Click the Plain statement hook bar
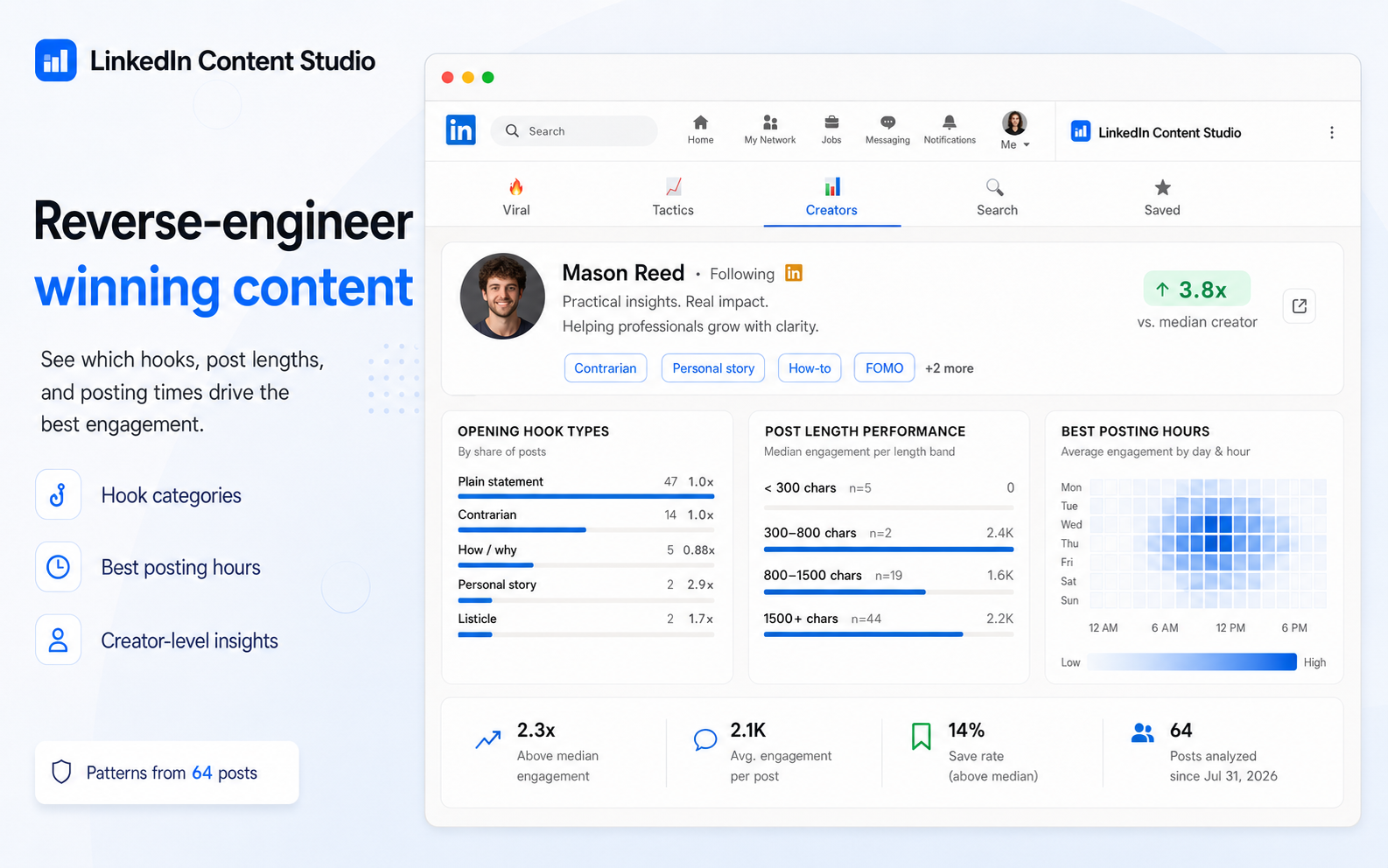 (x=586, y=496)
